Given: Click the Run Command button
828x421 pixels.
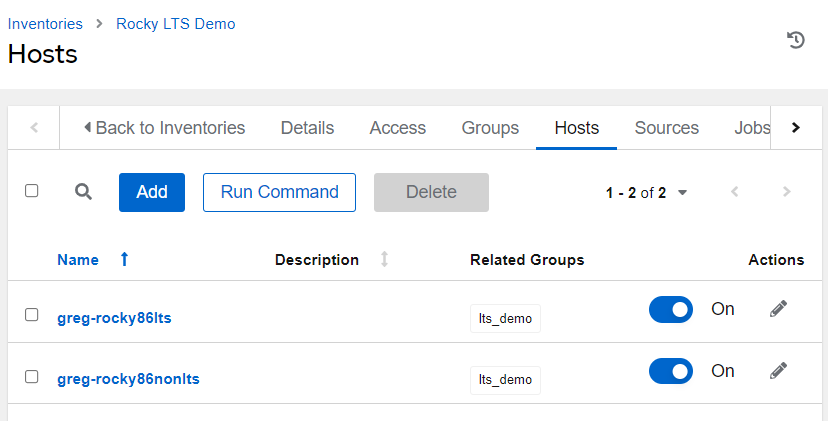Looking at the screenshot, I should click(279, 192).
